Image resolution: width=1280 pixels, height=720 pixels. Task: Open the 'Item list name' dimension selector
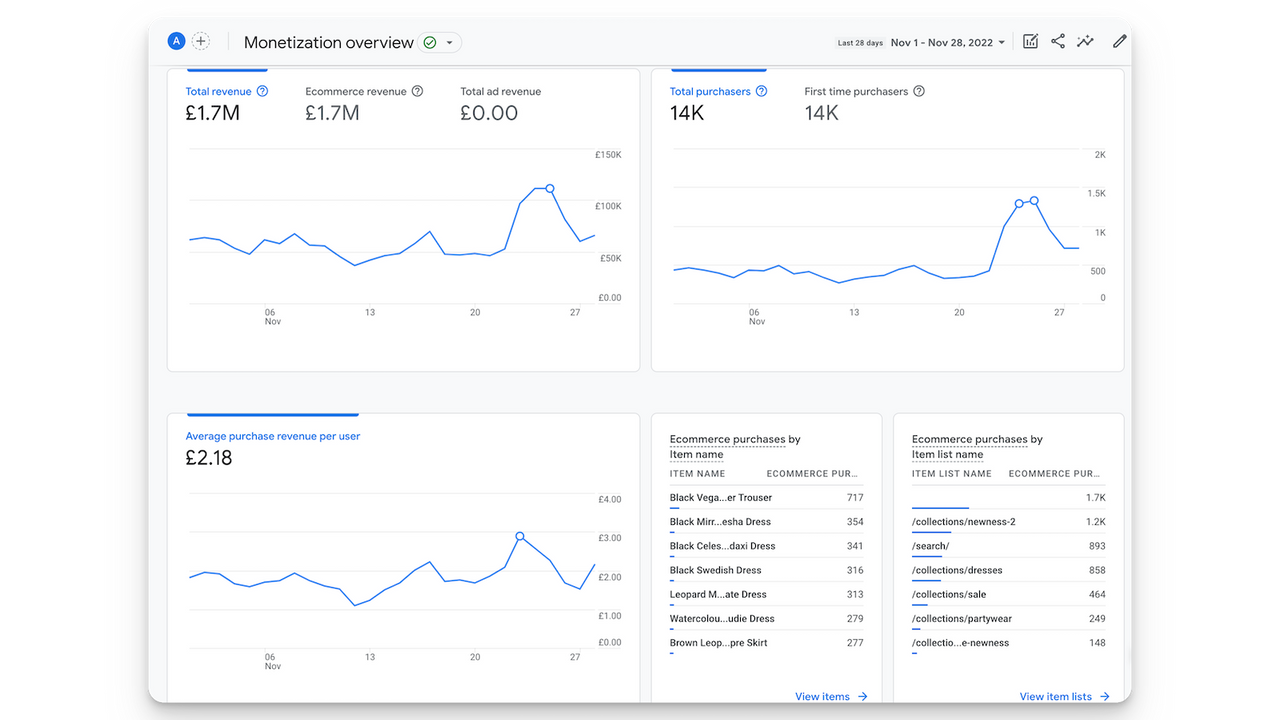pyautogui.click(x=947, y=455)
